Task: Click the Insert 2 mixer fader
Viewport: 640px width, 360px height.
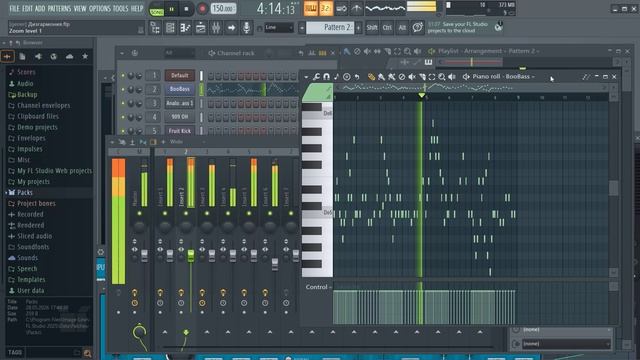Action: [x=191, y=256]
